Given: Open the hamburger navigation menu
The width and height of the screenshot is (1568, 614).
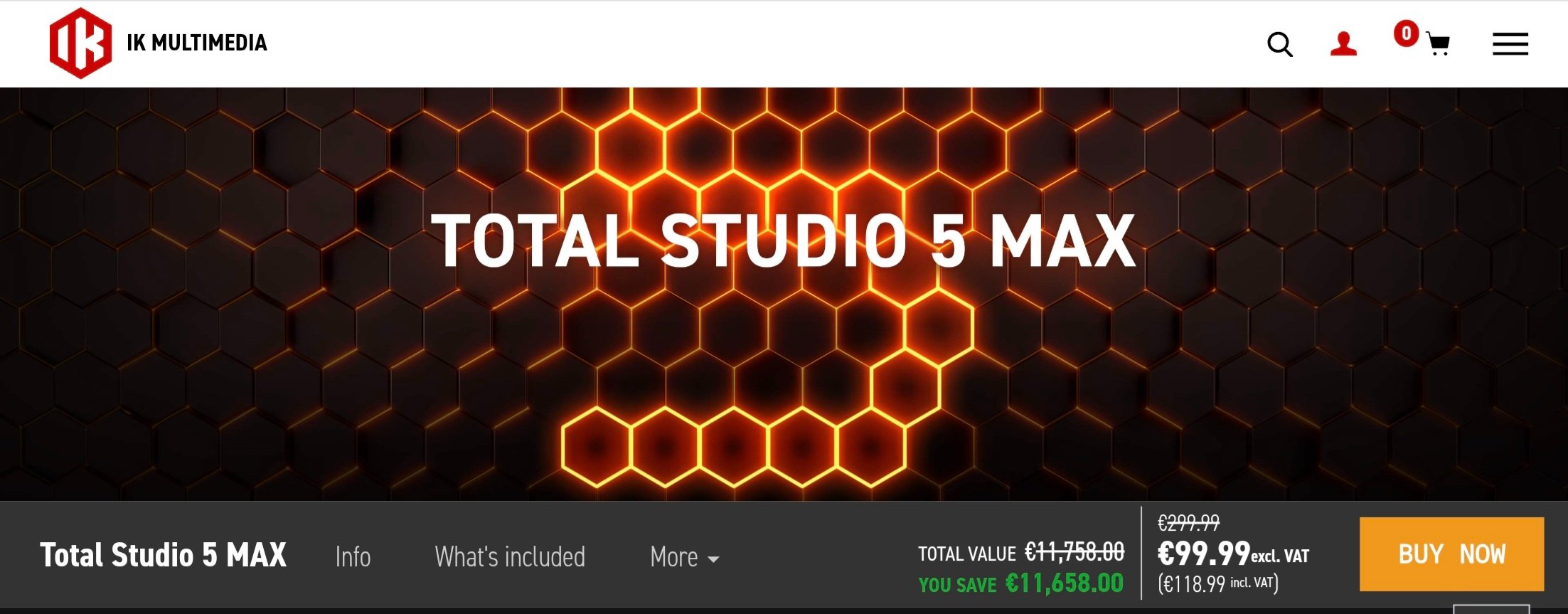Looking at the screenshot, I should 1510,44.
